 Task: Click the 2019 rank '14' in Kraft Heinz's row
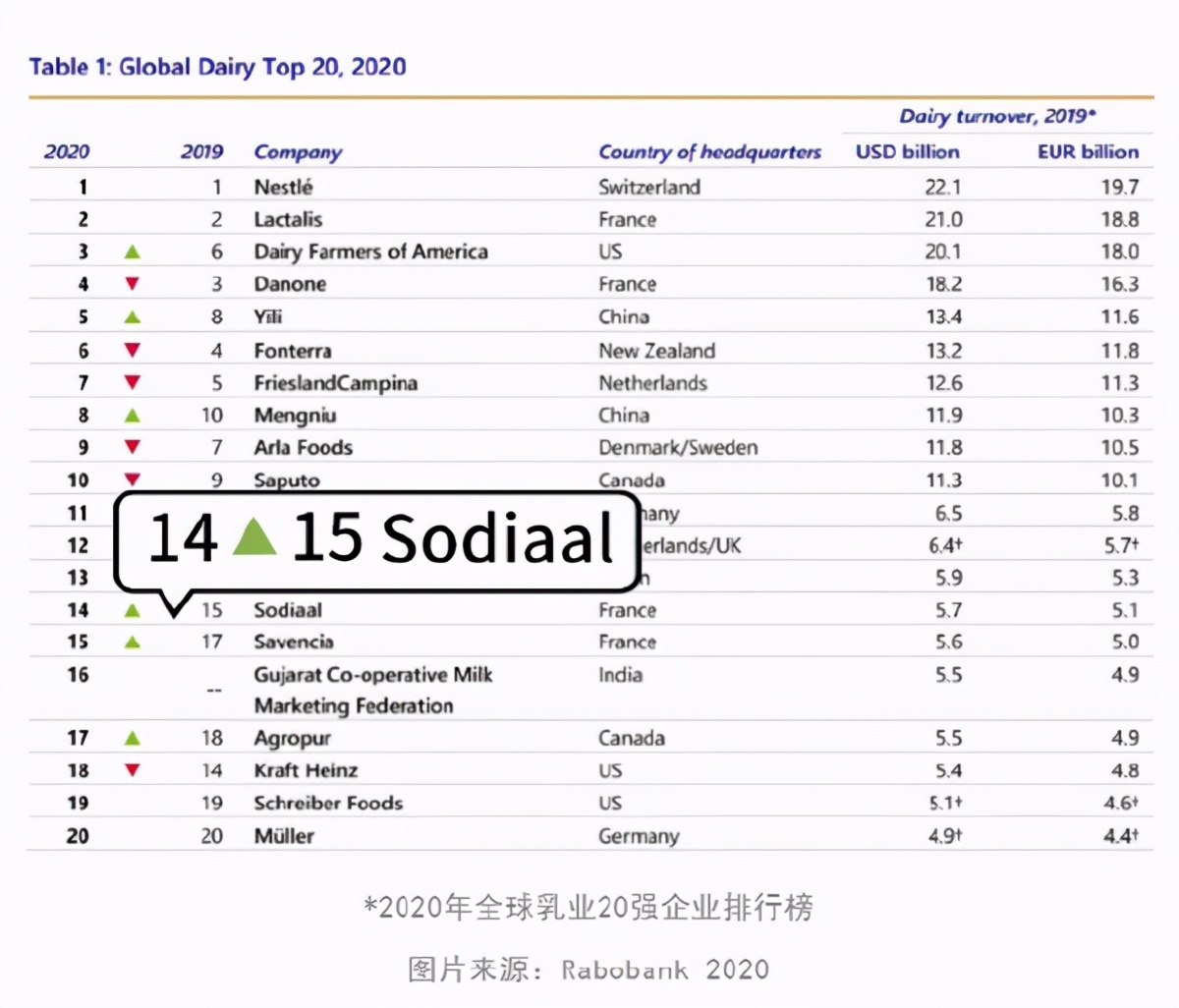[x=212, y=770]
